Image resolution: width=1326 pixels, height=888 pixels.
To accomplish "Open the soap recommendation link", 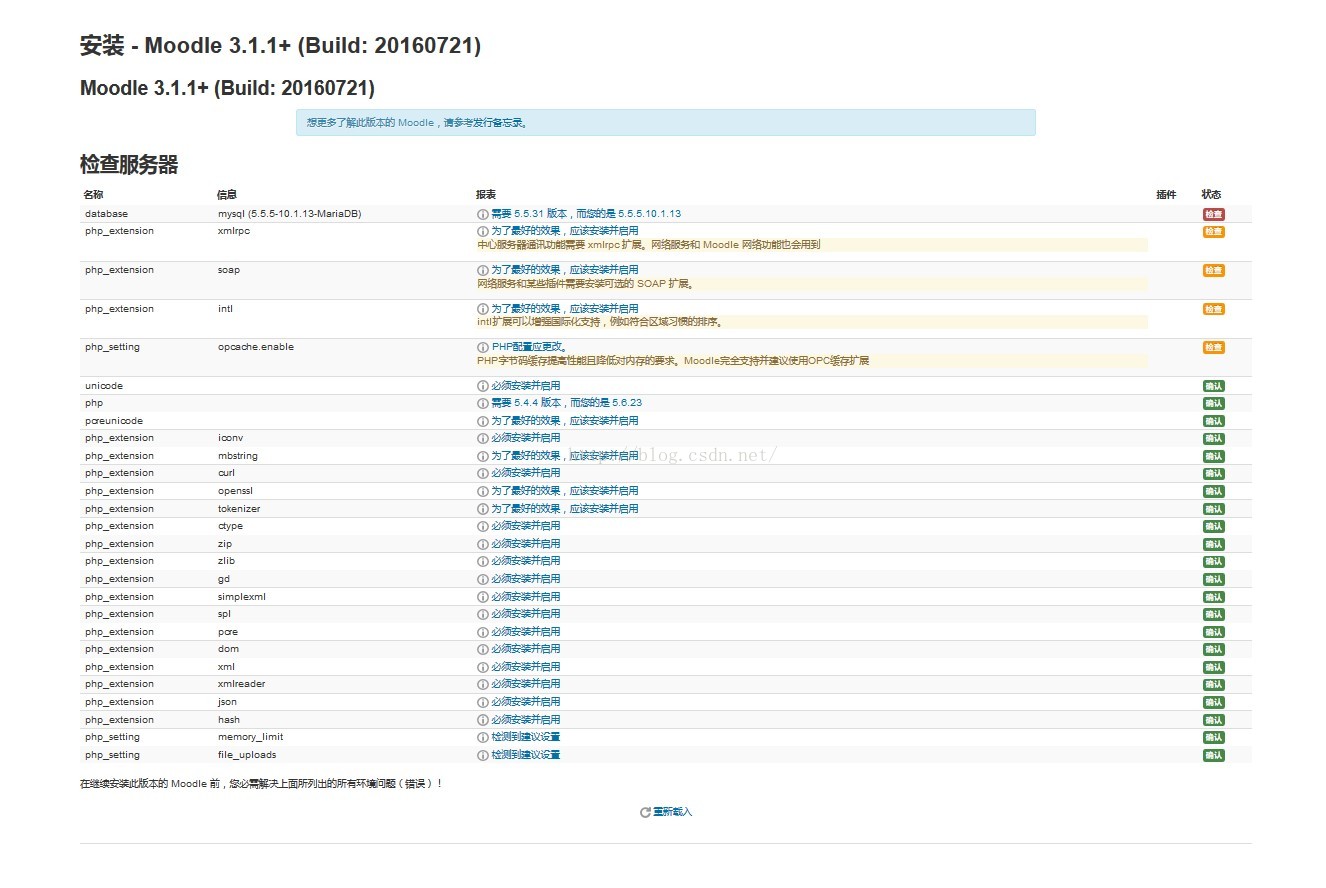I will pos(564,270).
